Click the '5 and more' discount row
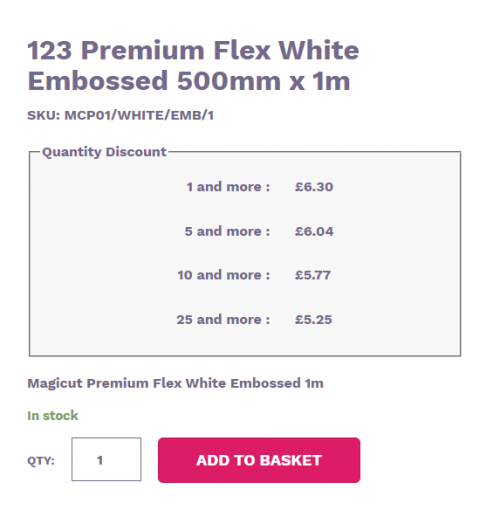 259,231
